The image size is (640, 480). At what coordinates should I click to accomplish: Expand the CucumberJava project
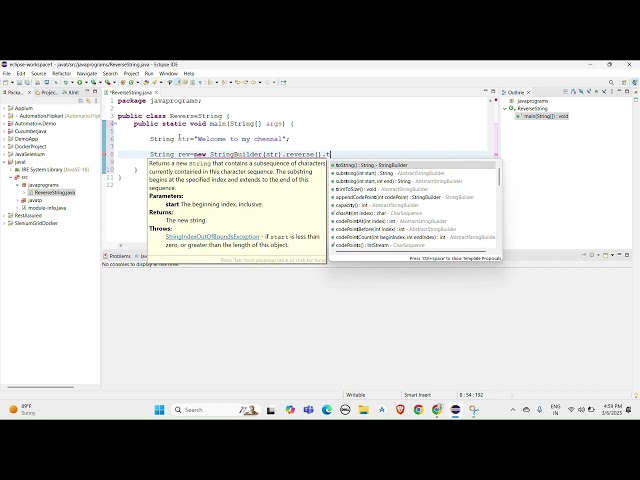(4, 131)
